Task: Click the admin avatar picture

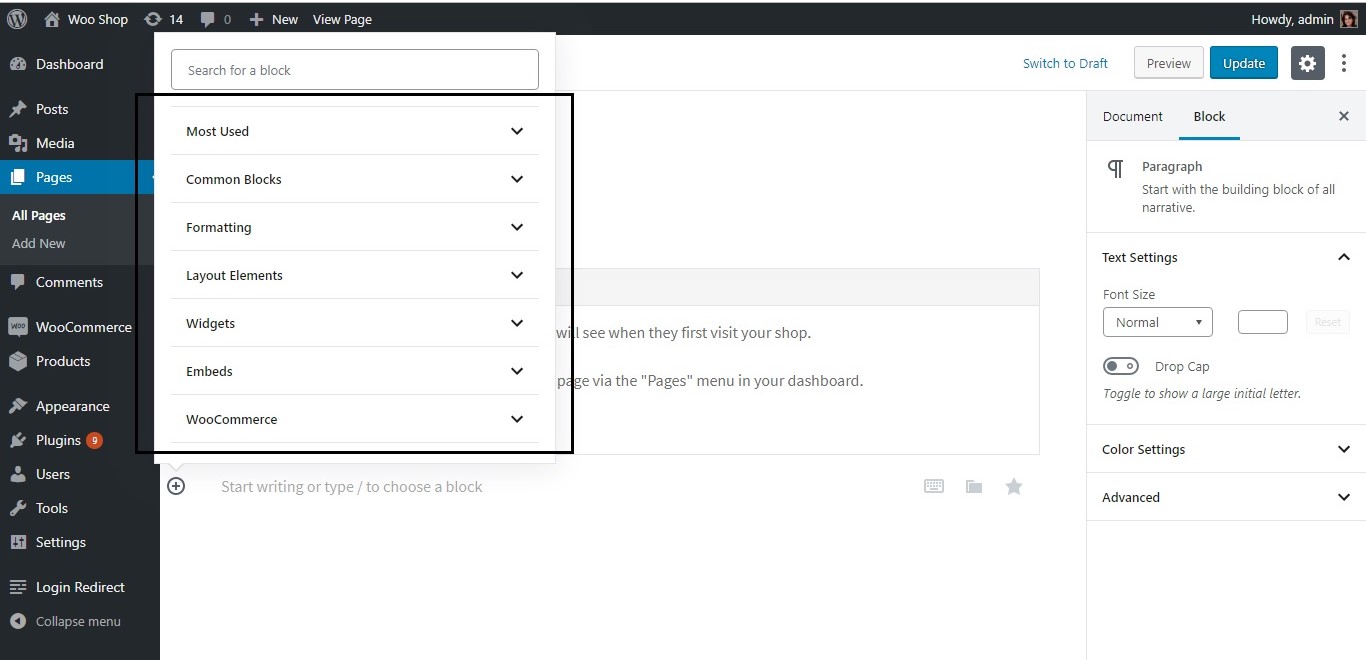Action: pyautogui.click(x=1349, y=19)
